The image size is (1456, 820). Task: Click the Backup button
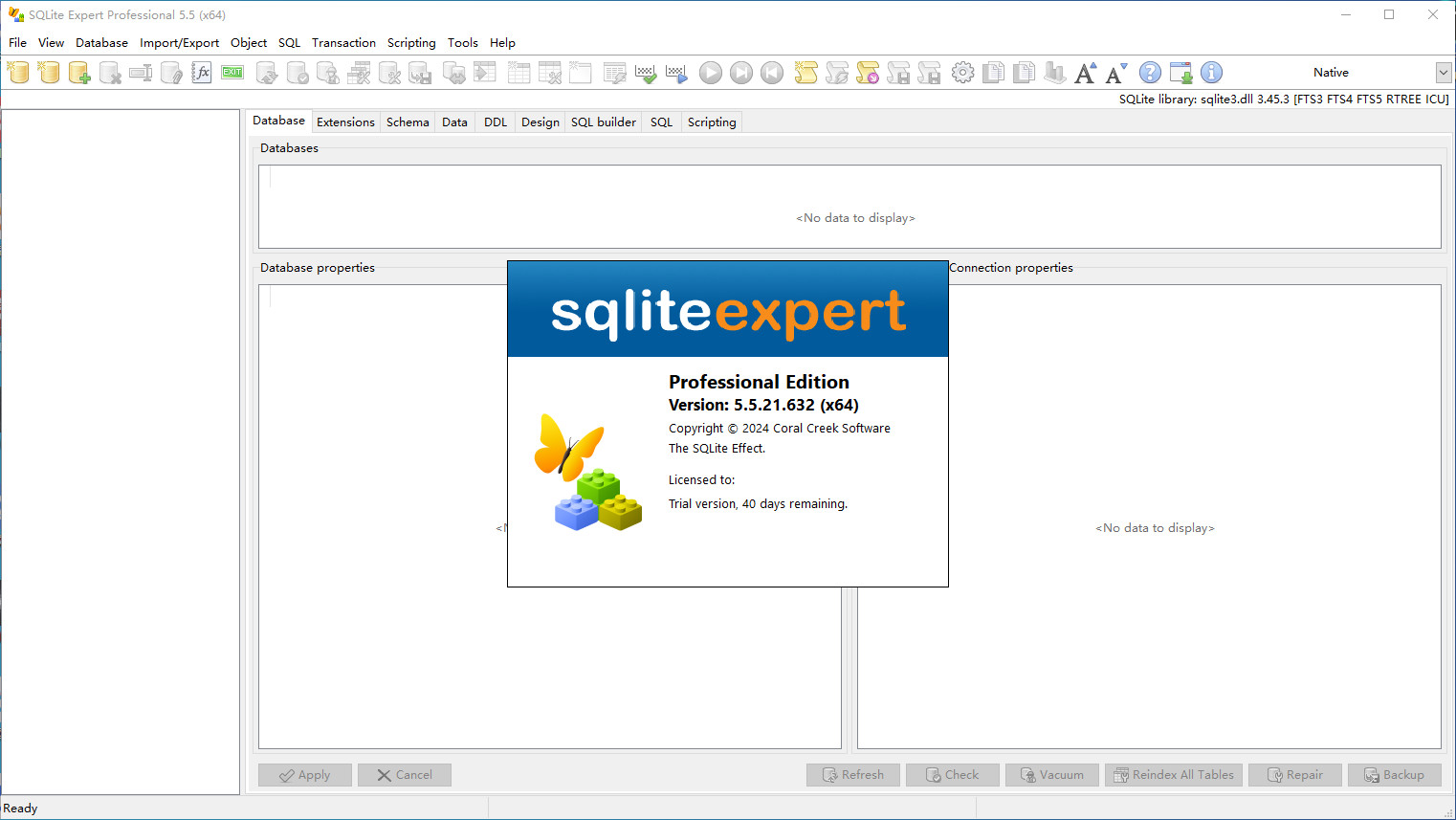tap(1395, 775)
